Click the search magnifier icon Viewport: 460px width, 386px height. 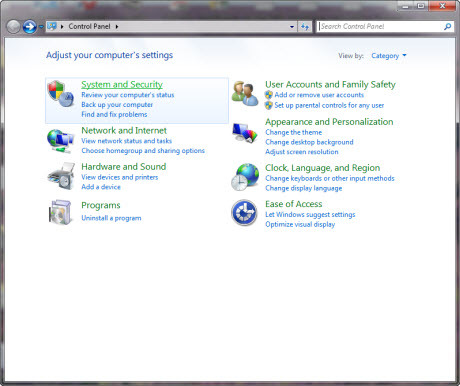tap(448, 26)
